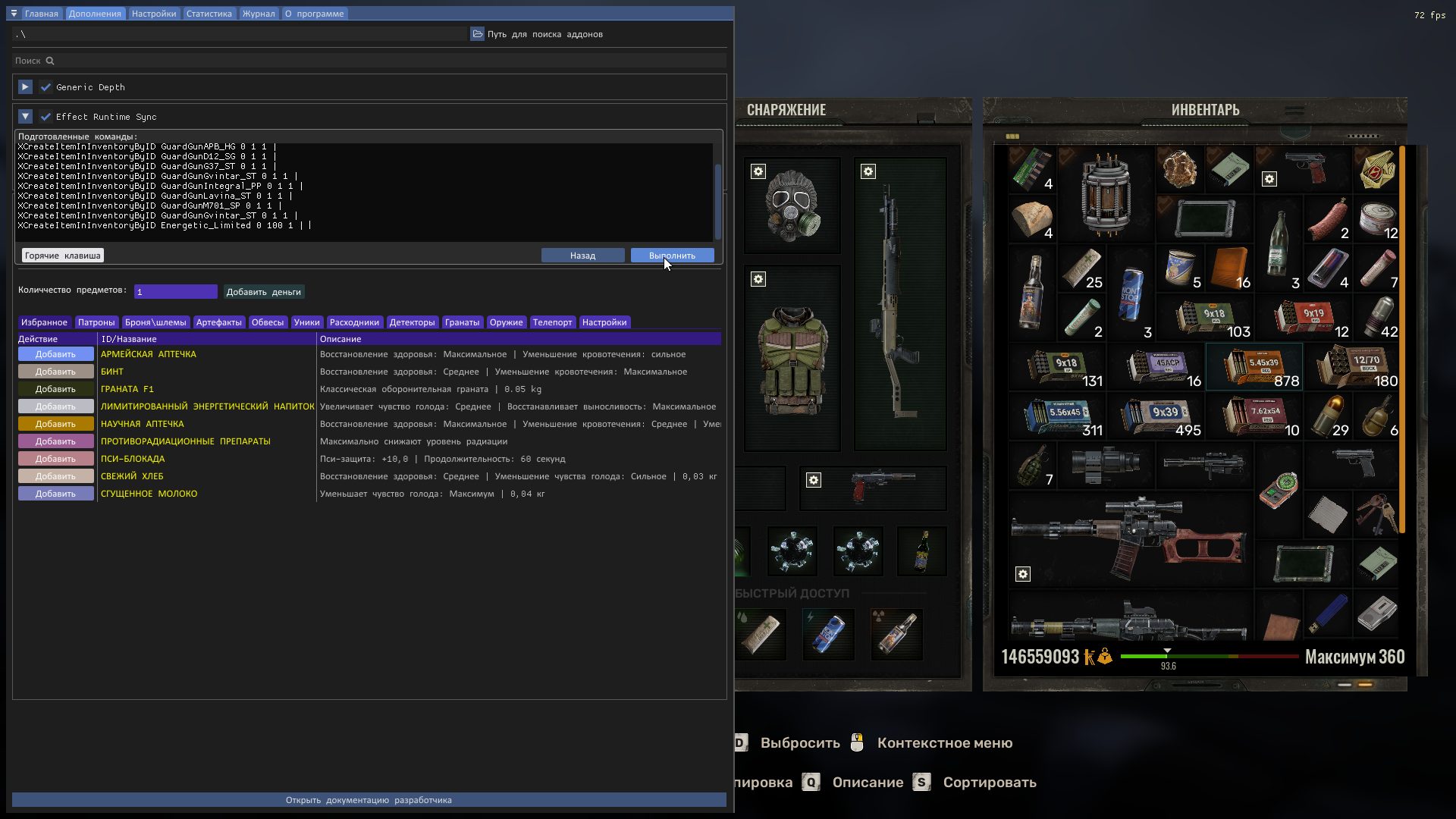Click the magnifier icon in the Поиск field
Viewport: 1456px width, 819px height.
(49, 61)
